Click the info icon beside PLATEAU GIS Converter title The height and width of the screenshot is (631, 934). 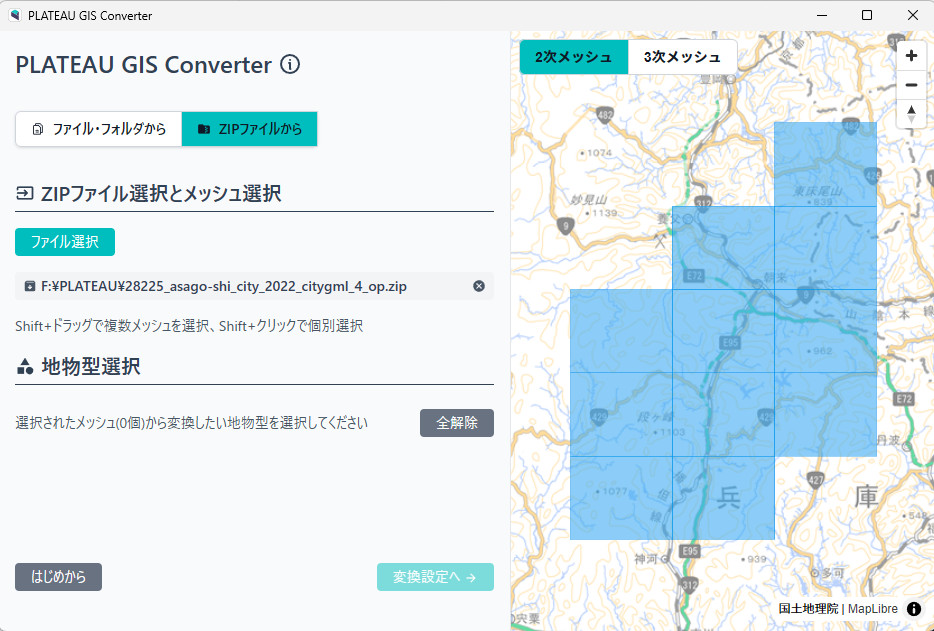tap(290, 65)
